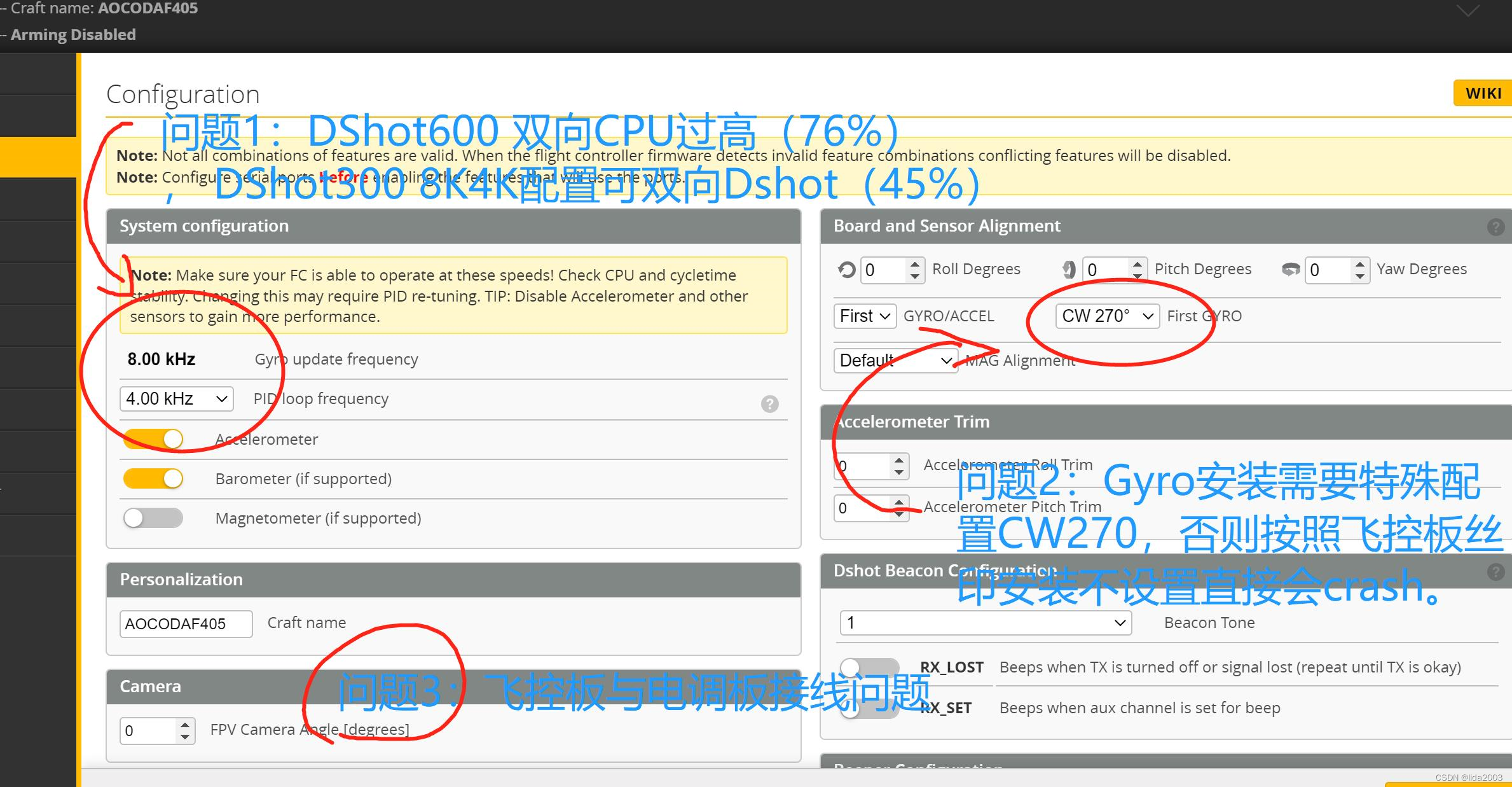Click the PID loop frequency help icon
This screenshot has height=787, width=1512.
pyautogui.click(x=769, y=400)
